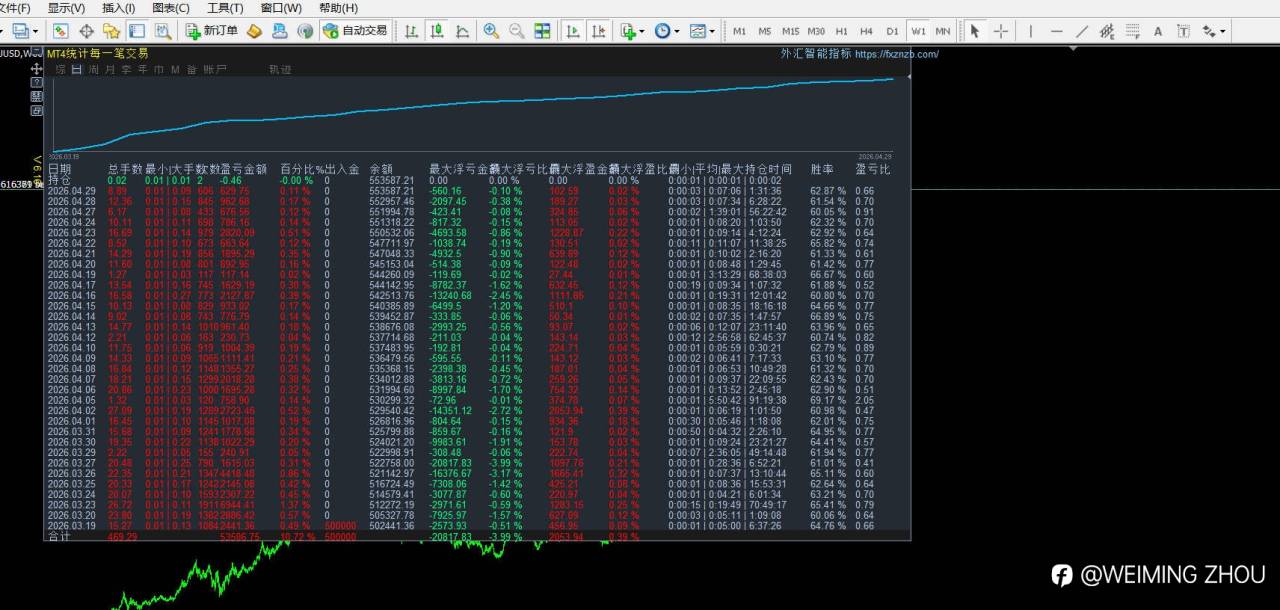Image resolution: width=1280 pixels, height=610 pixels.
Task: Open the 图表(C) menu
Action: pyautogui.click(x=171, y=8)
